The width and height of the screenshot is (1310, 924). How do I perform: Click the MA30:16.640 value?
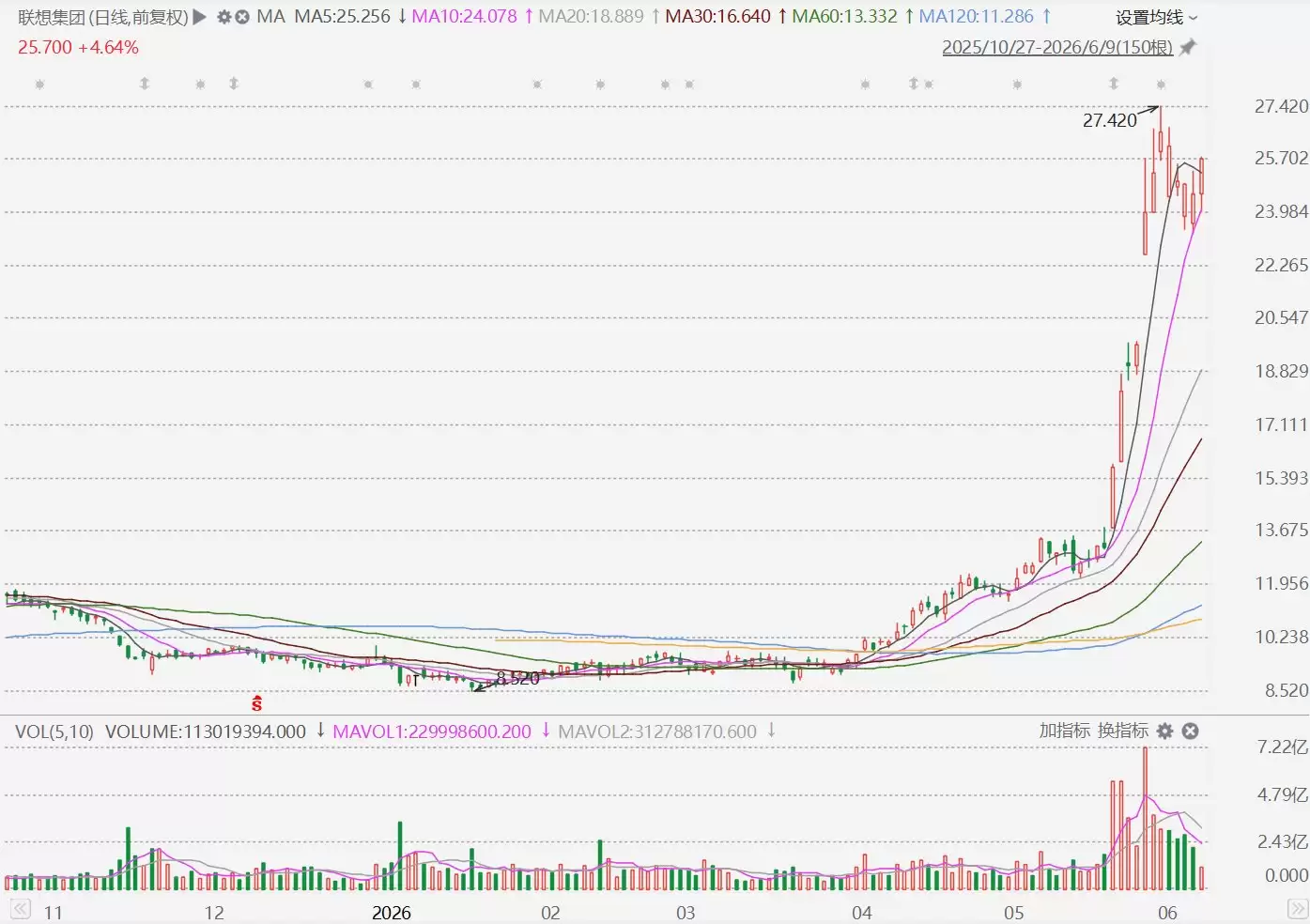717,17
